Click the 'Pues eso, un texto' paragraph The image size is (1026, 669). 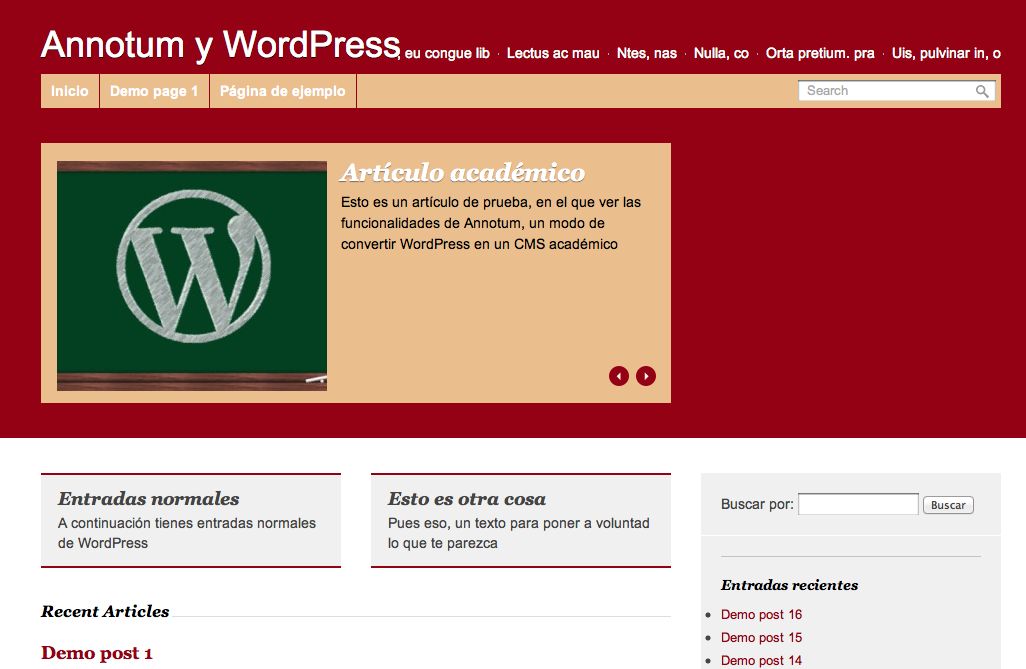click(x=519, y=533)
